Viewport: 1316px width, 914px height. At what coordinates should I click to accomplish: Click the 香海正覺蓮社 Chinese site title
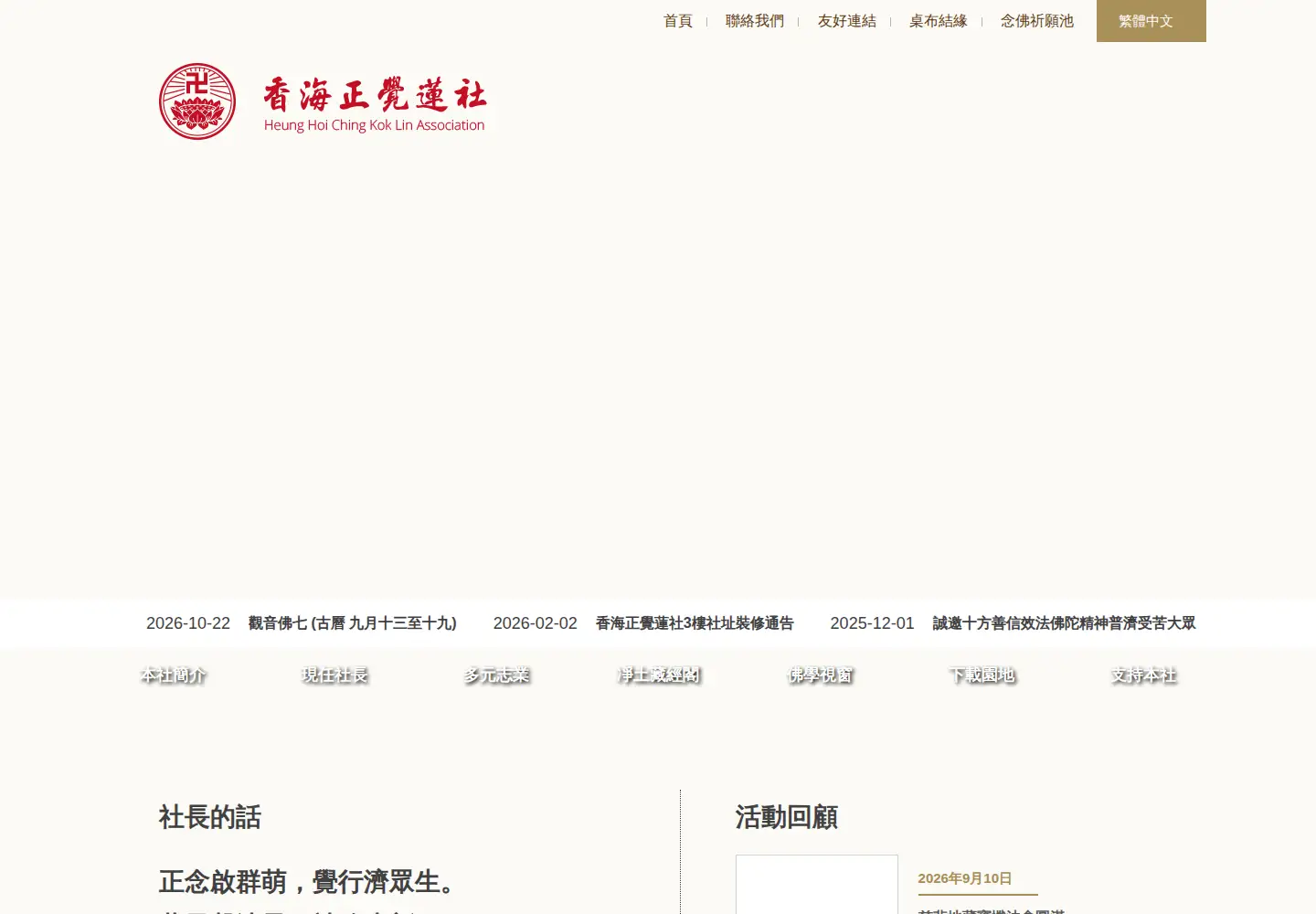(376, 95)
